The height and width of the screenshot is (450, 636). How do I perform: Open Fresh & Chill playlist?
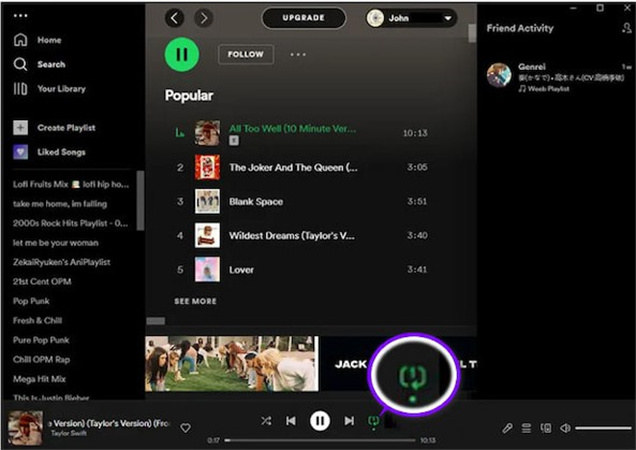(x=37, y=321)
